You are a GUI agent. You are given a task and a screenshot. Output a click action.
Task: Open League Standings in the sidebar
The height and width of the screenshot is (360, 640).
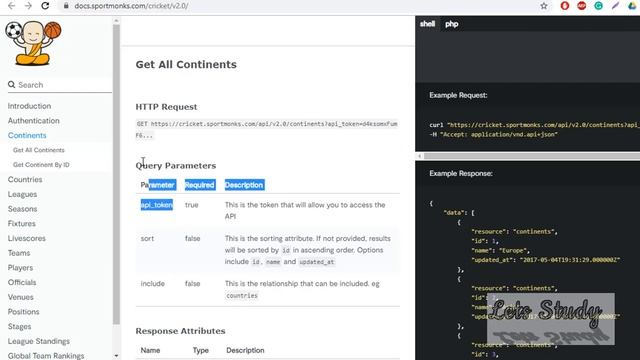tap(39, 341)
